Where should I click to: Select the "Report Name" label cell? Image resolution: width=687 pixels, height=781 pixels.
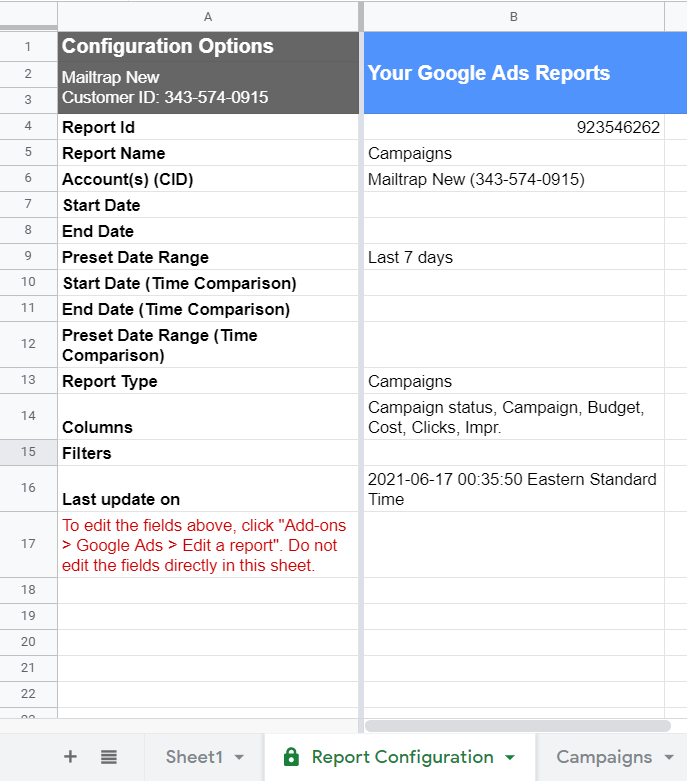[x=208, y=153]
